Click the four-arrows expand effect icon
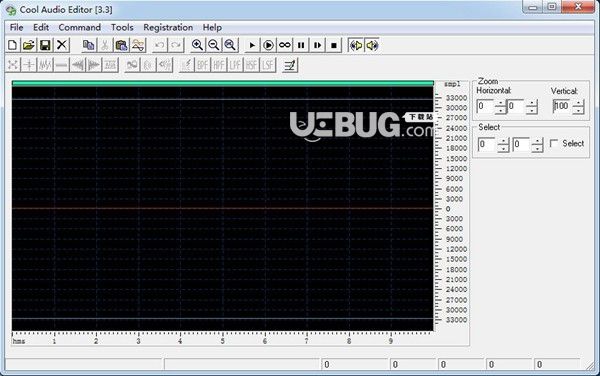 (13, 65)
